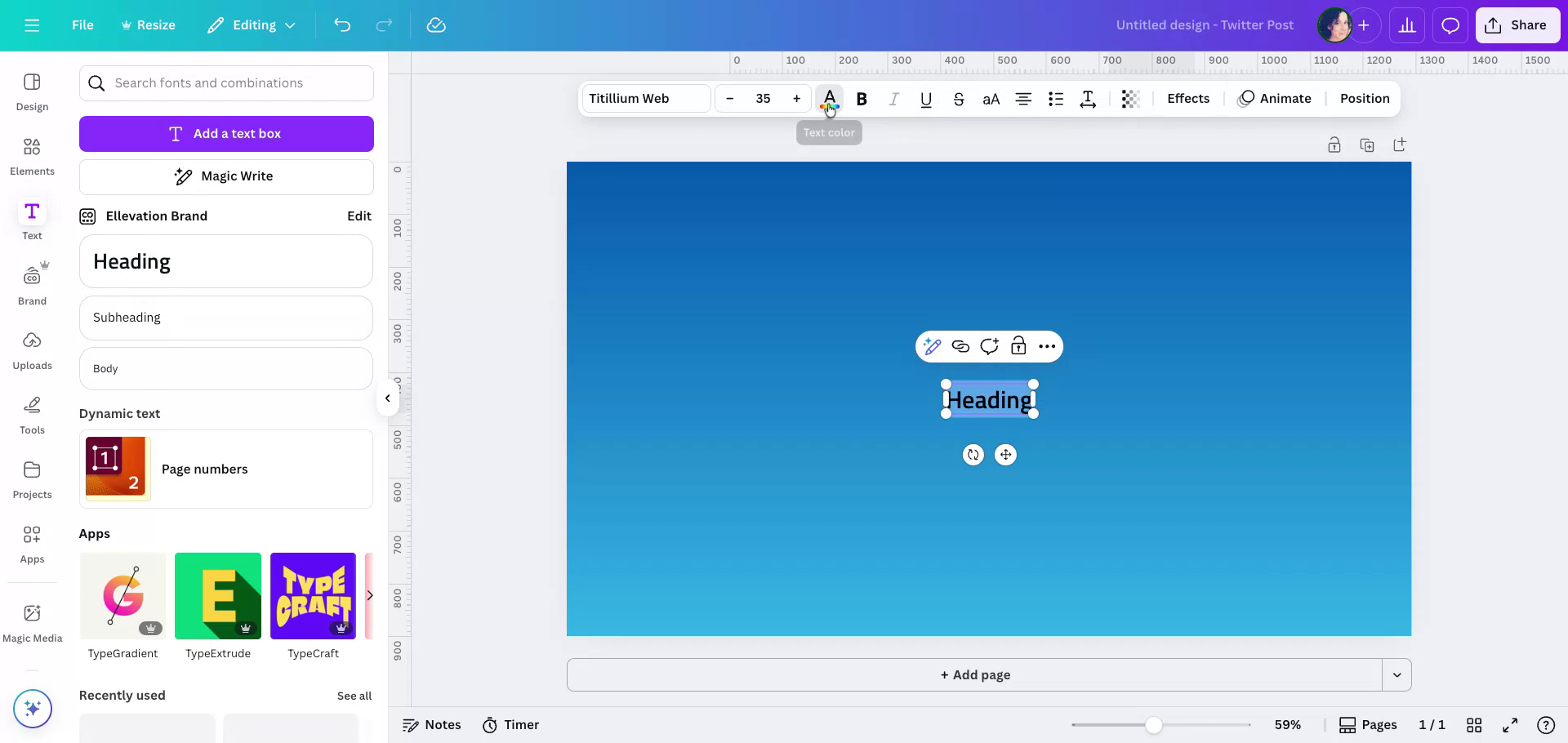Viewport: 1568px width, 743px height.
Task: Click the Add a text box button
Action: click(x=226, y=133)
